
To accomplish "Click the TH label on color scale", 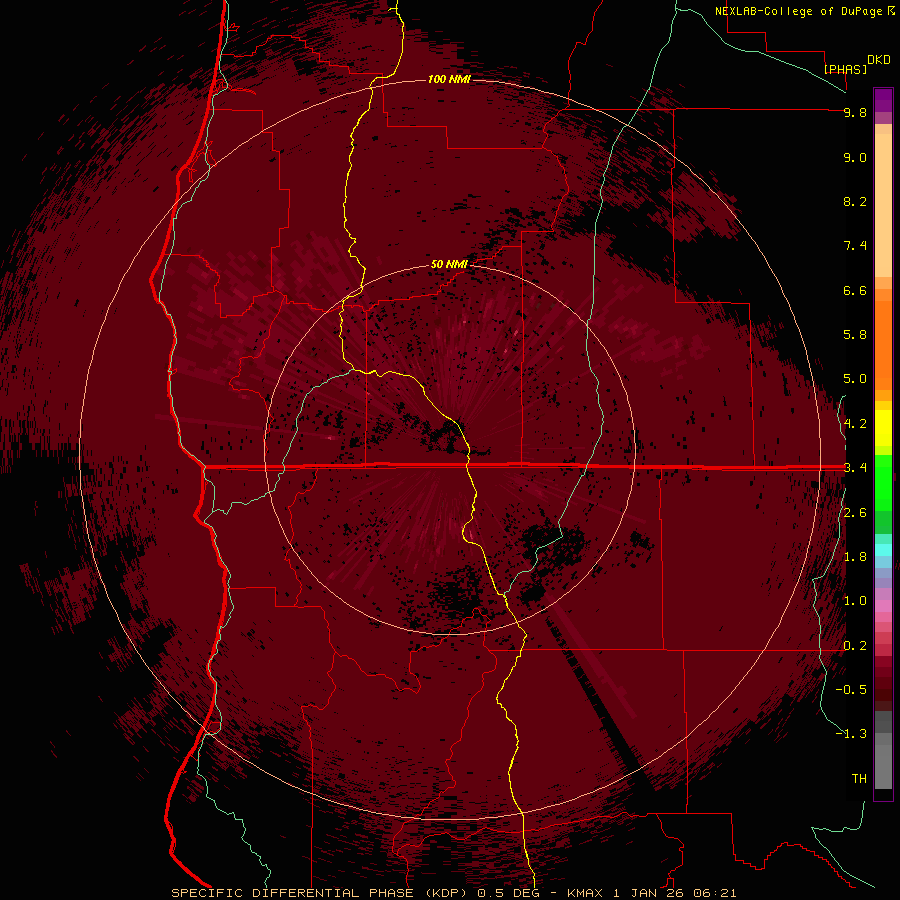I will click(x=859, y=779).
